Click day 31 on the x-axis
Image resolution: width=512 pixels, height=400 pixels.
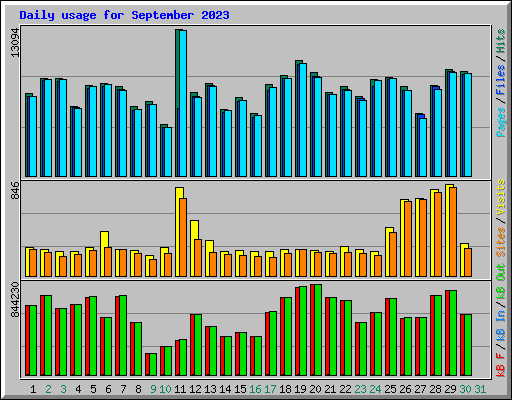click(480, 389)
